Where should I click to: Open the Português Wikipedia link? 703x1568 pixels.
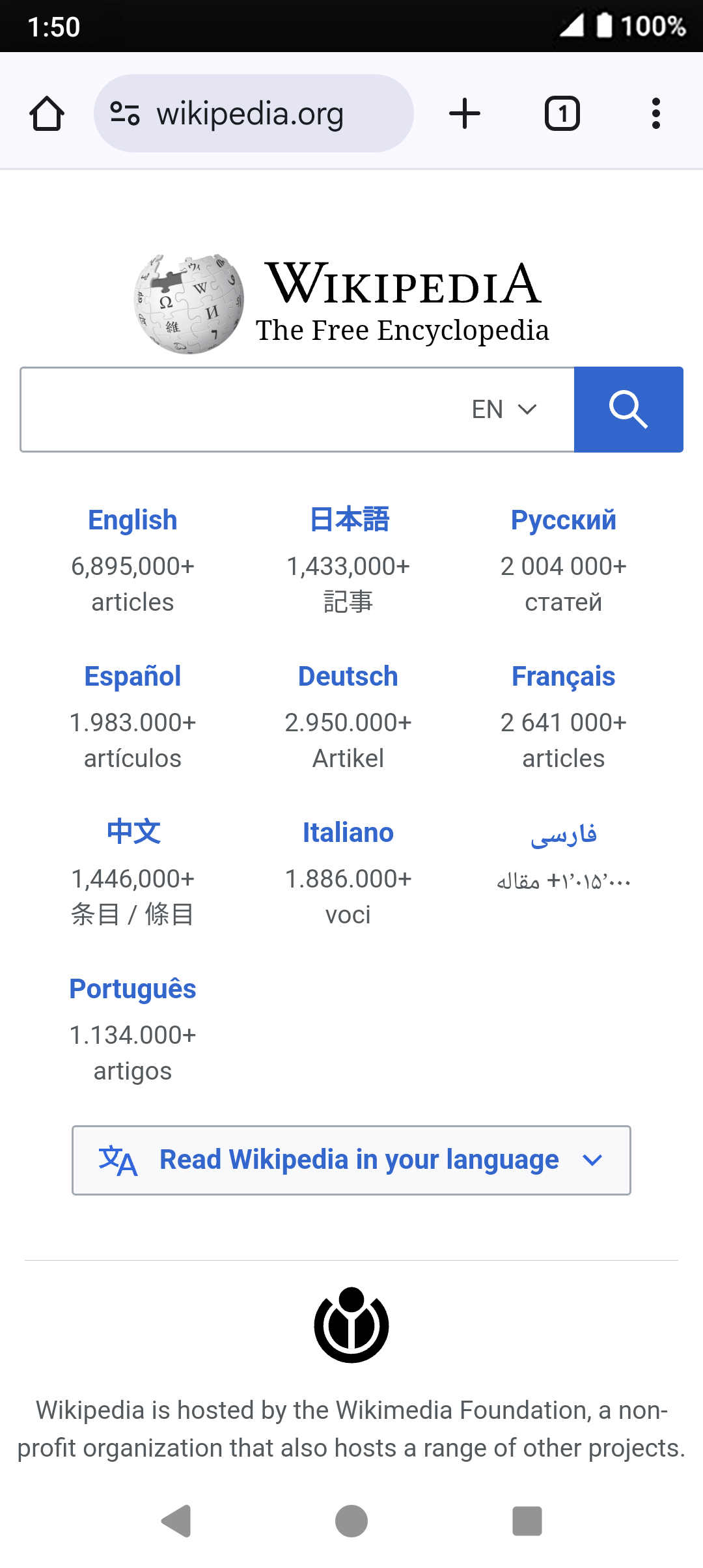point(133,989)
